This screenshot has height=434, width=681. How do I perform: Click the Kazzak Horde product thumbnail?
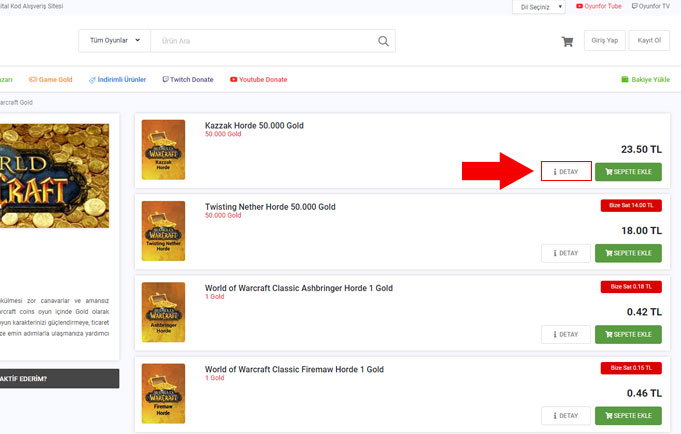pos(163,150)
